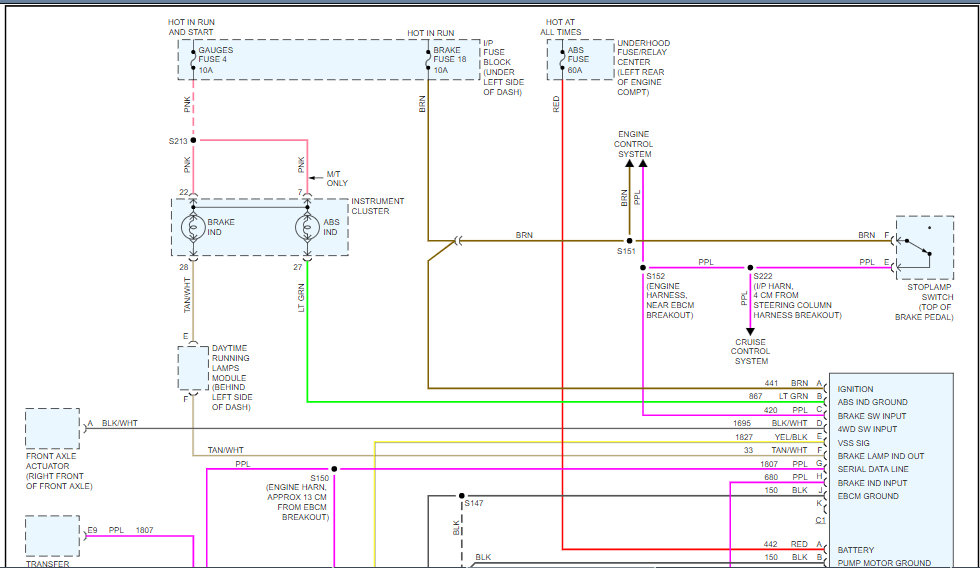Click the Engine Control System label
The height and width of the screenshot is (568, 980).
[x=634, y=144]
